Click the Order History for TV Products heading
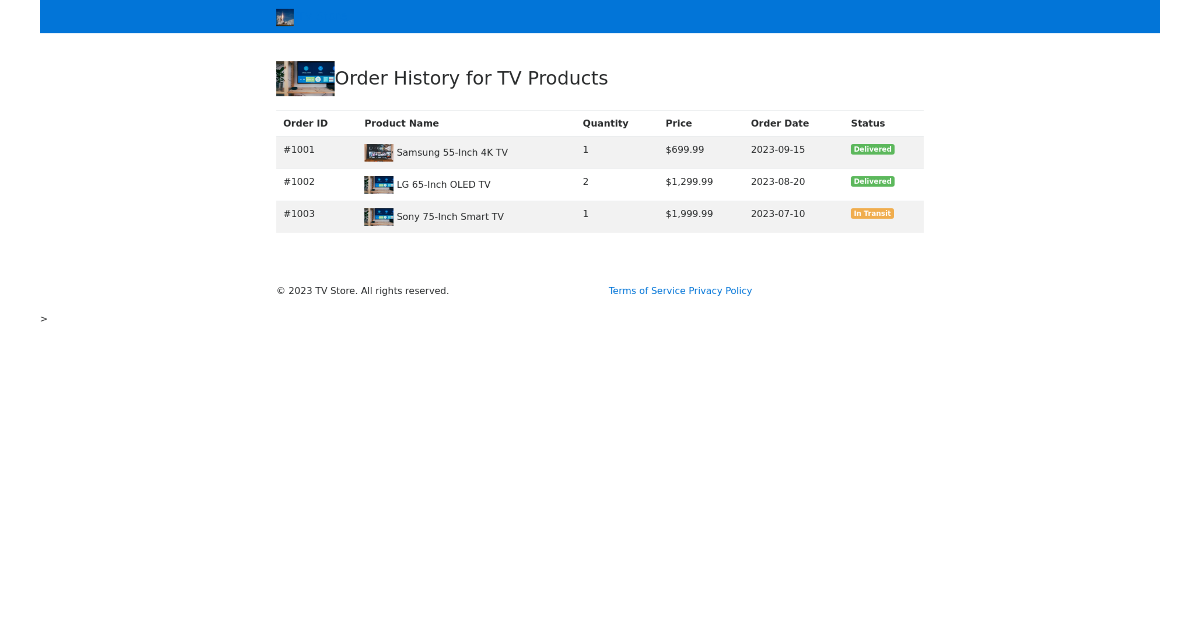 471,78
